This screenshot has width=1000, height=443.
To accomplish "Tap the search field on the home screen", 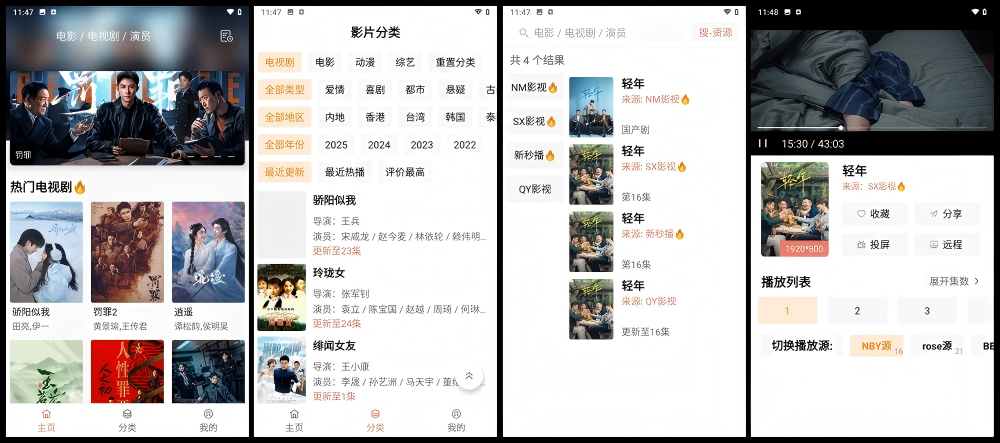I will pyautogui.click(x=103, y=36).
